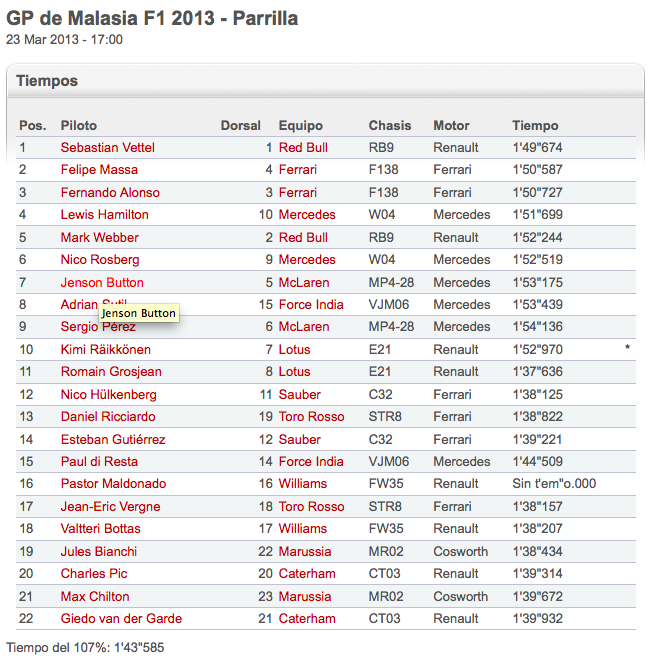Screen dimensions: 654x662
Task: Open the Marussia link for Jules Bianchi
Action: click(305, 551)
